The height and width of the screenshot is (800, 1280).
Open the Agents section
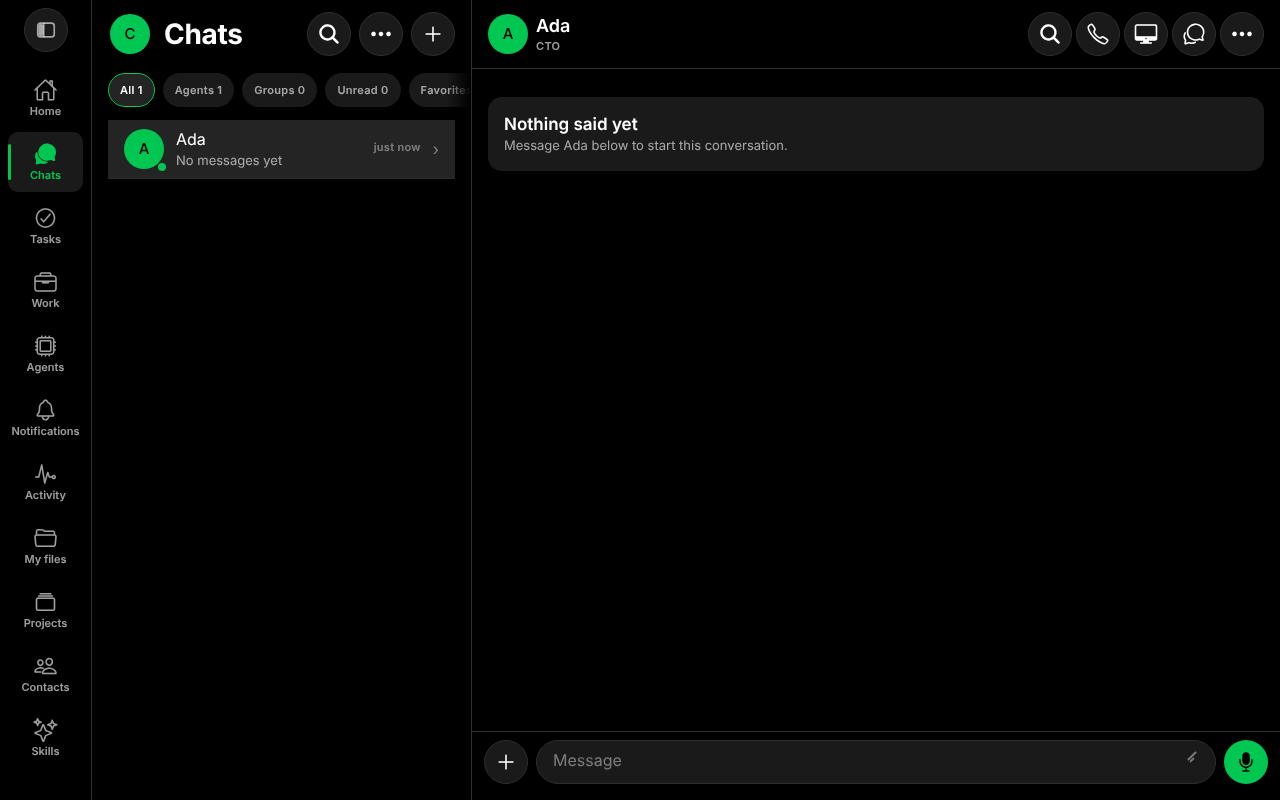click(45, 354)
